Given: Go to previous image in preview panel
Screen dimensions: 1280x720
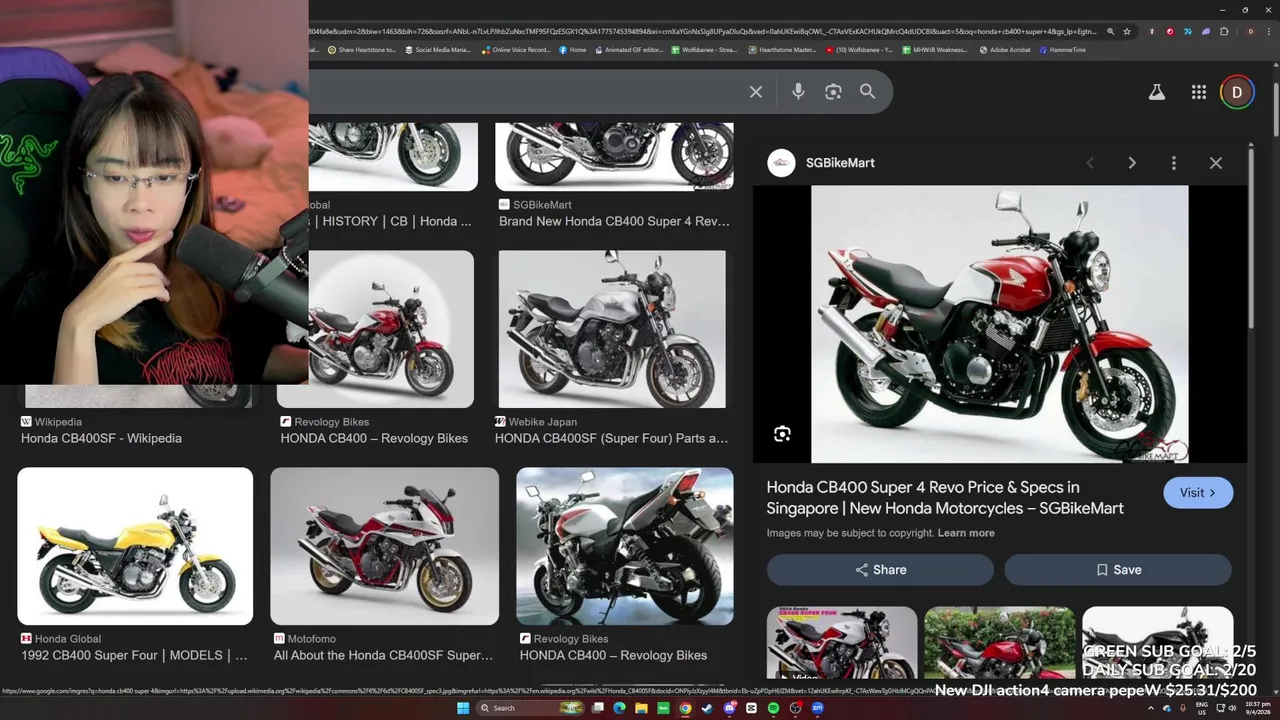Looking at the screenshot, I should coord(1090,163).
